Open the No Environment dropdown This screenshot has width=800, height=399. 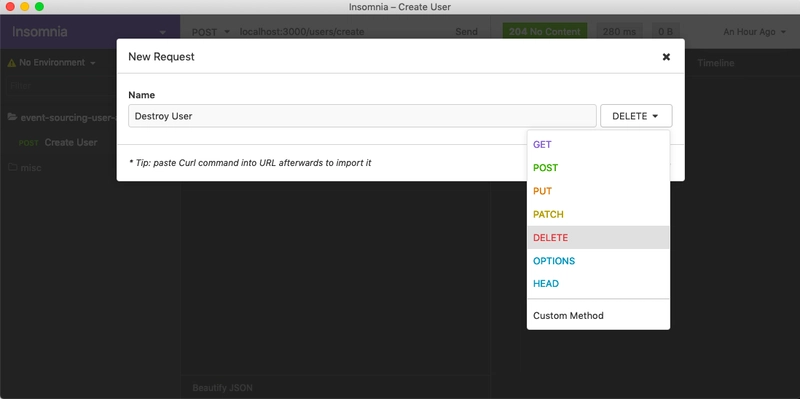pyautogui.click(x=52, y=63)
